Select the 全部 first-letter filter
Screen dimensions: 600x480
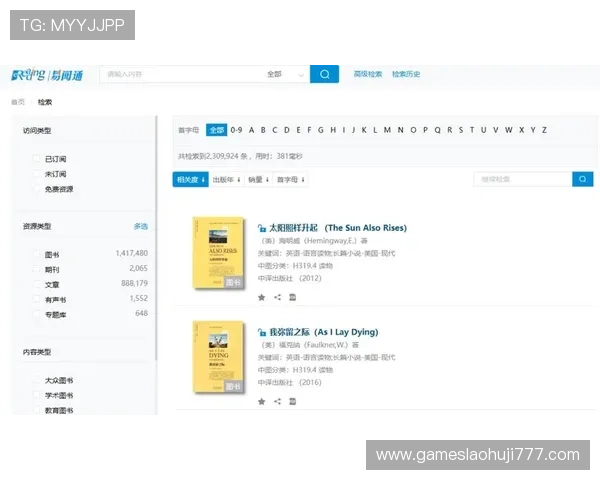coord(217,130)
